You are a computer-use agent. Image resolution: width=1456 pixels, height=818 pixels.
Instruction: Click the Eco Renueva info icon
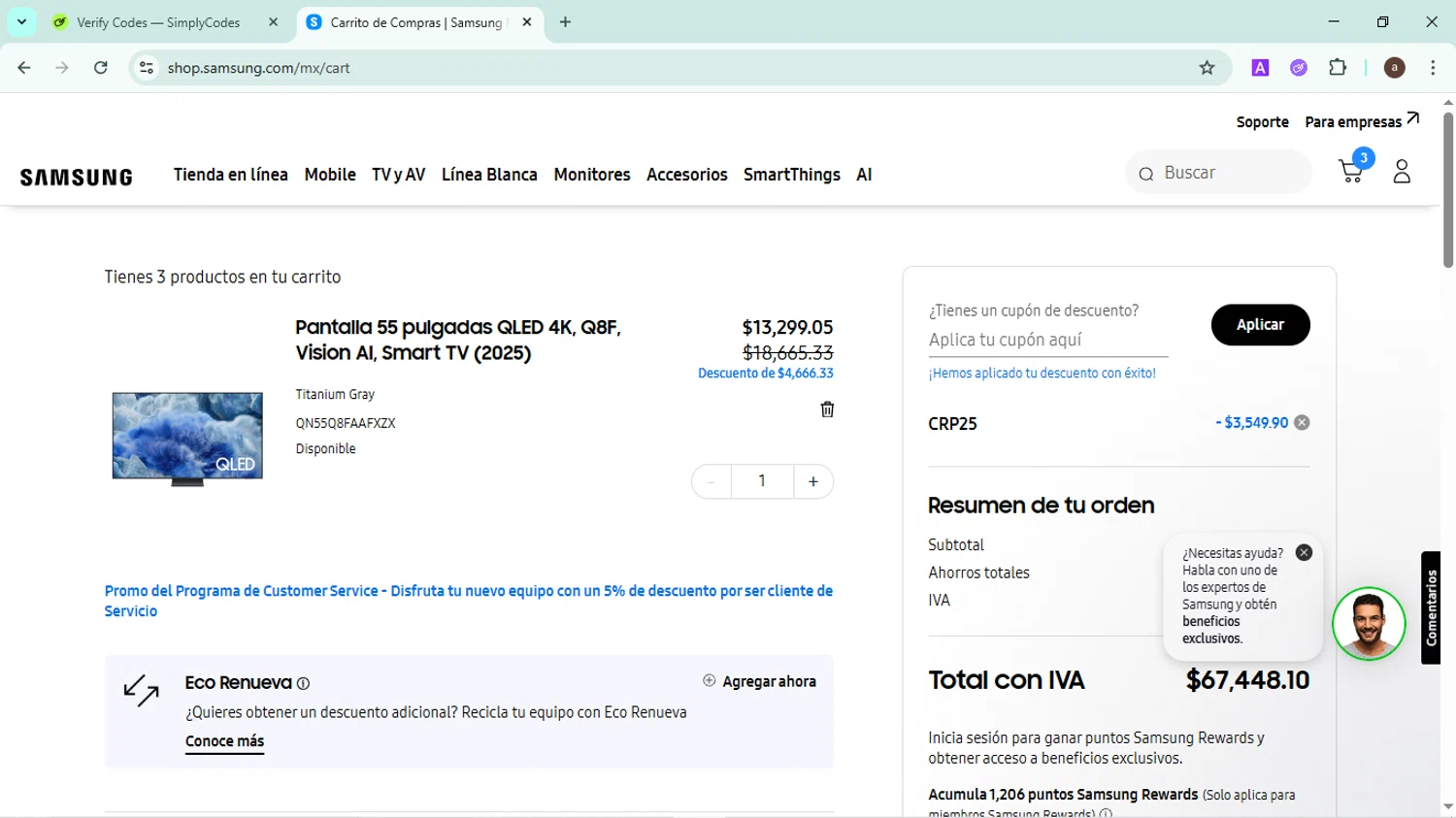[x=303, y=683]
